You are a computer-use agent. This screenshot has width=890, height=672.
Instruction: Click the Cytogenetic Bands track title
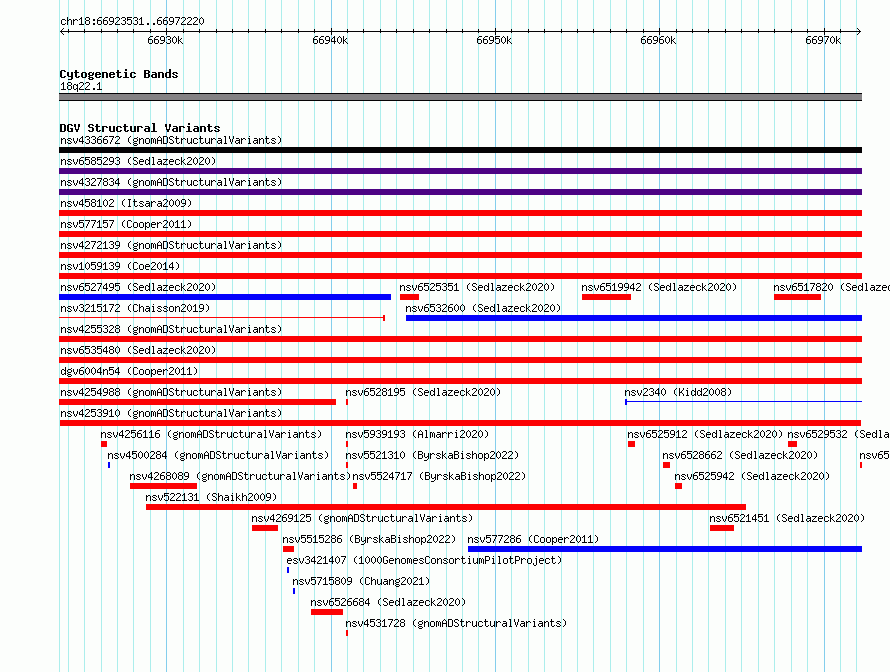(119, 74)
